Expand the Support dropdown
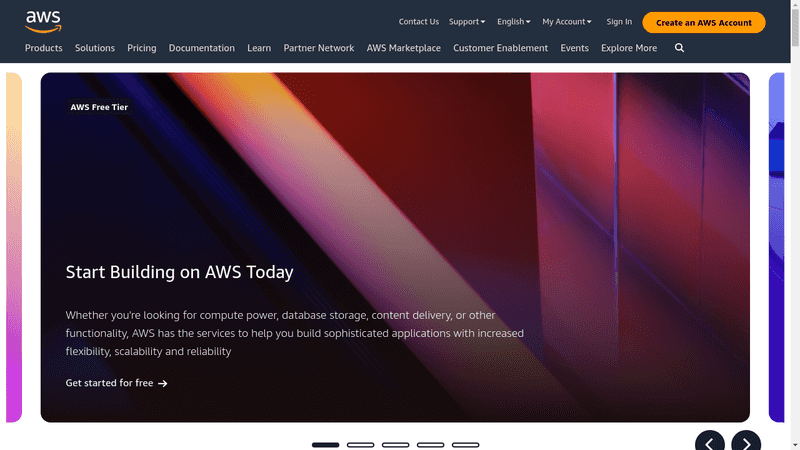The width and height of the screenshot is (800, 450). point(467,22)
